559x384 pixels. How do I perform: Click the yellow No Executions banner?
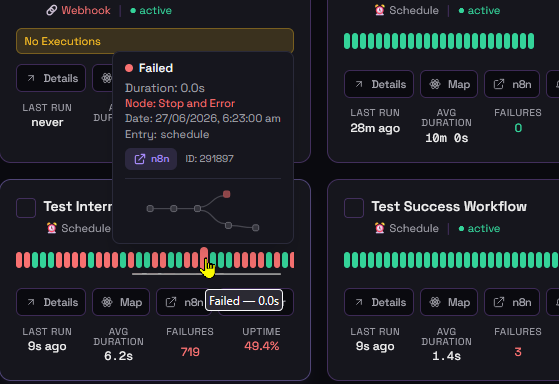pyautogui.click(x=155, y=41)
